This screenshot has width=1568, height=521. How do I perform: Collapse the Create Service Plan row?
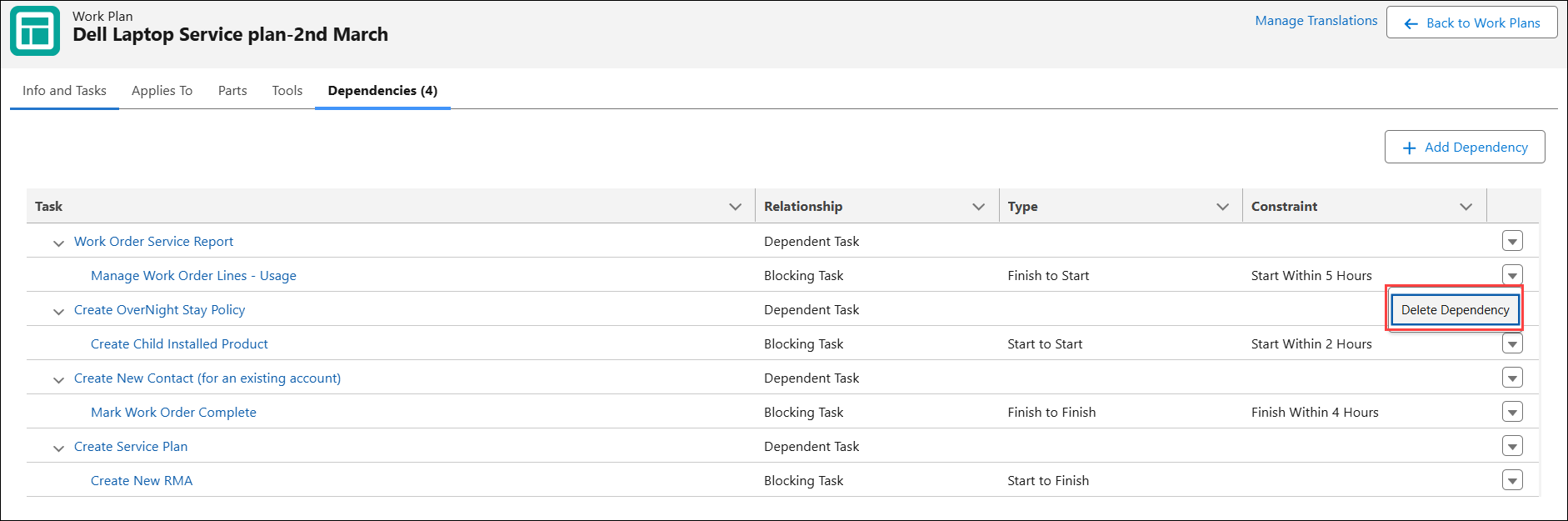tap(58, 448)
